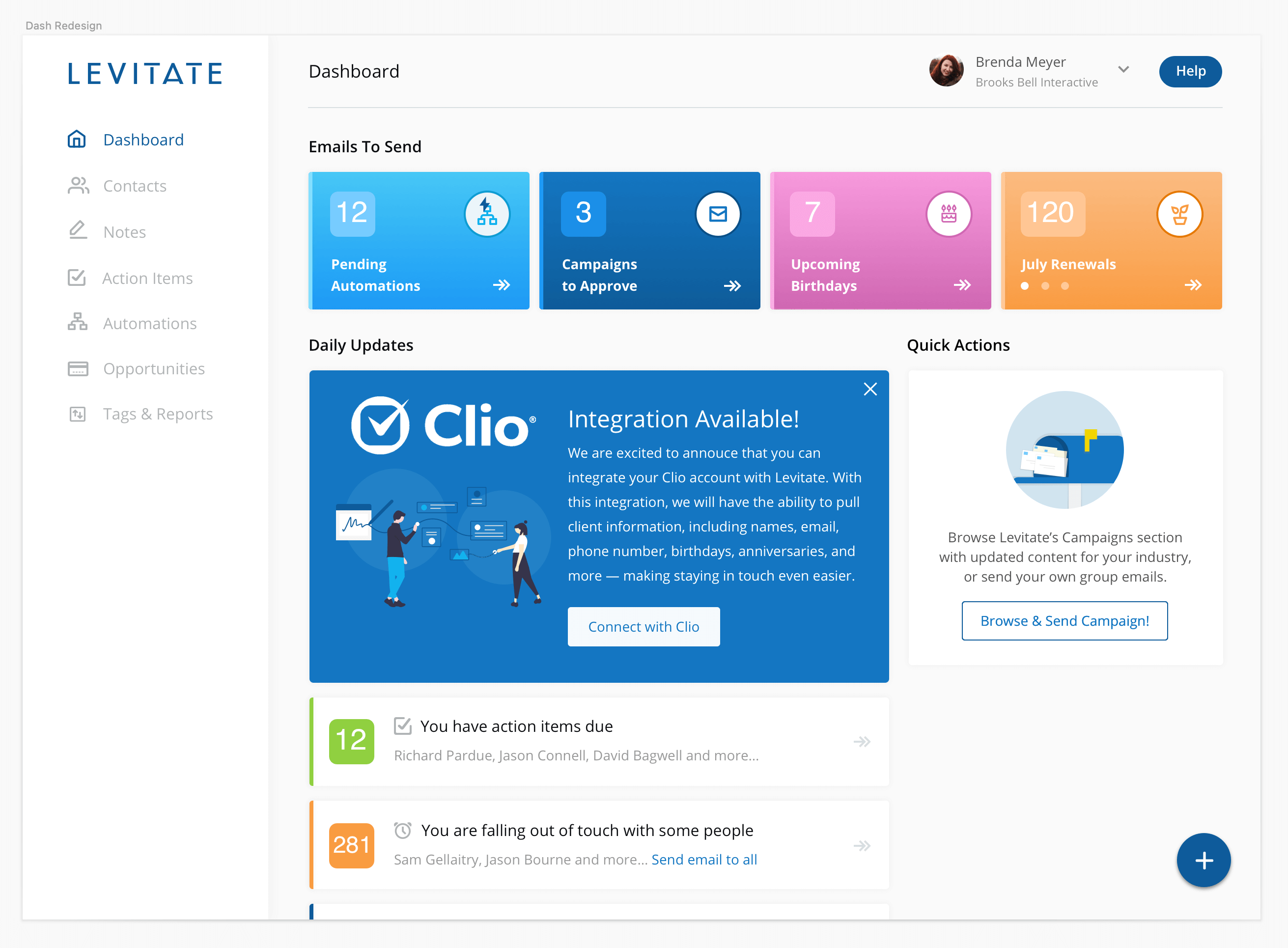Click the 'Brooks Bell Interactive' company name
1288x948 pixels.
point(1036,82)
